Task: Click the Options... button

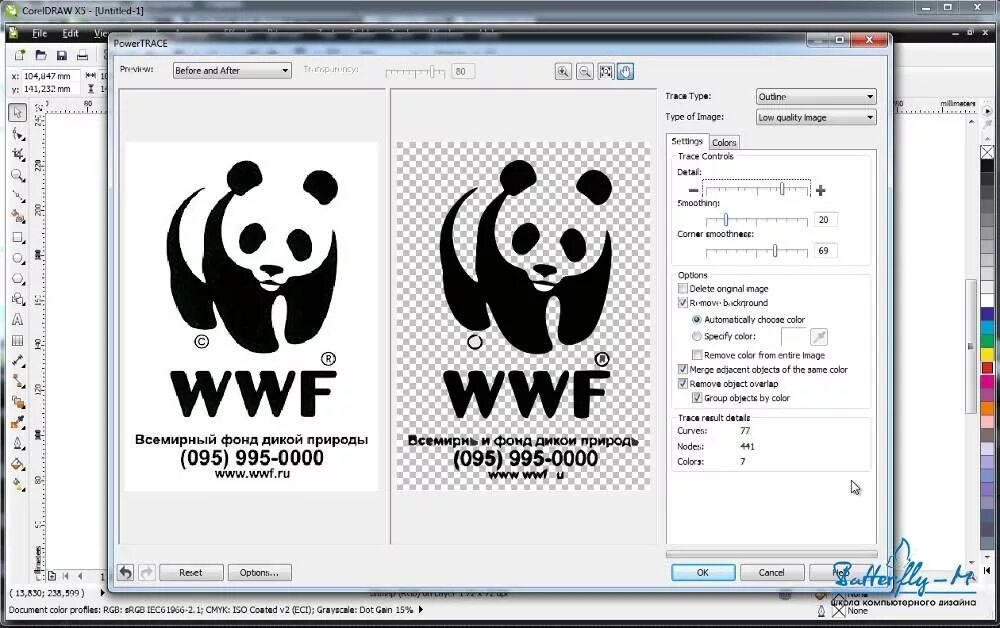Action: click(259, 573)
